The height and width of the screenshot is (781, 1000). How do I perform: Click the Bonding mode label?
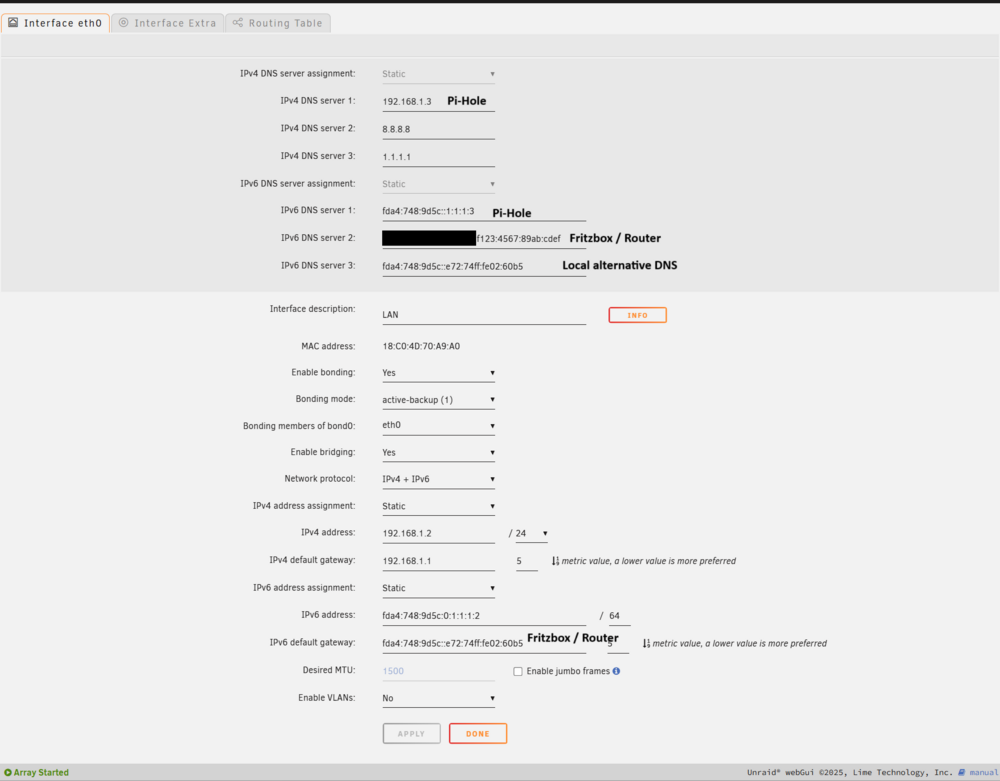tap(325, 399)
